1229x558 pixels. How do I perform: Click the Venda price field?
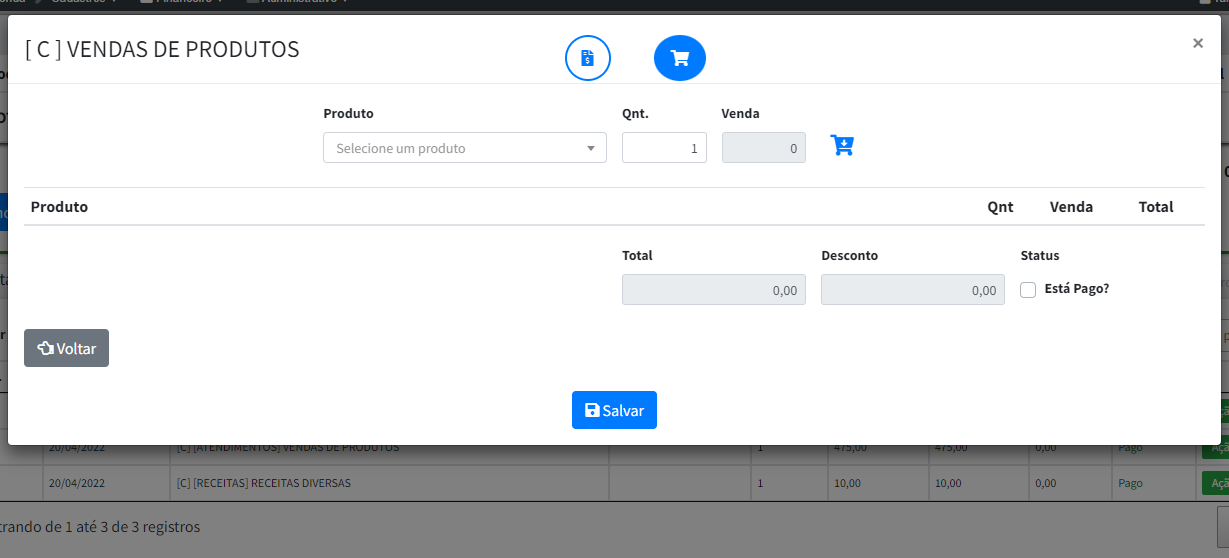tap(763, 148)
